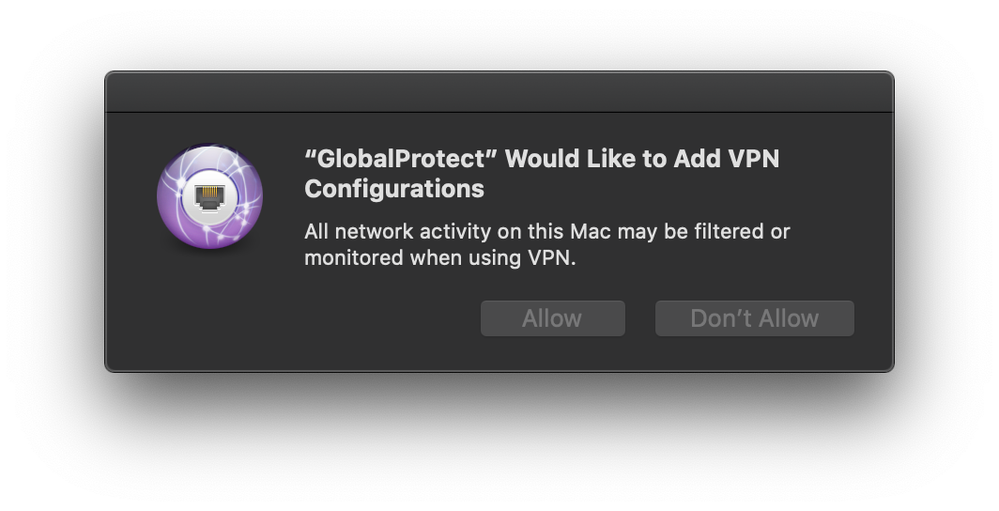Click the word "Configurations" in the heading
The width and height of the screenshot is (999, 511).
(x=394, y=189)
